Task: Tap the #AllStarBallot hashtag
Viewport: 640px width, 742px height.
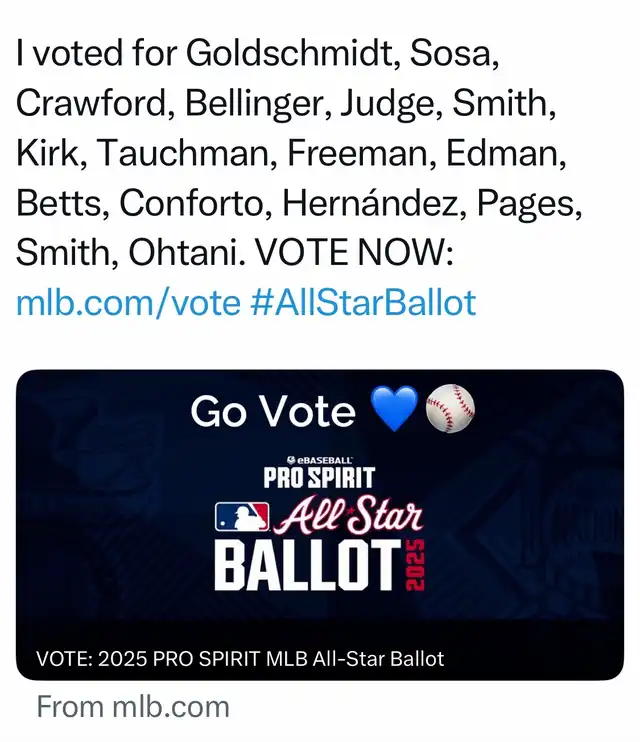Action: tap(363, 302)
